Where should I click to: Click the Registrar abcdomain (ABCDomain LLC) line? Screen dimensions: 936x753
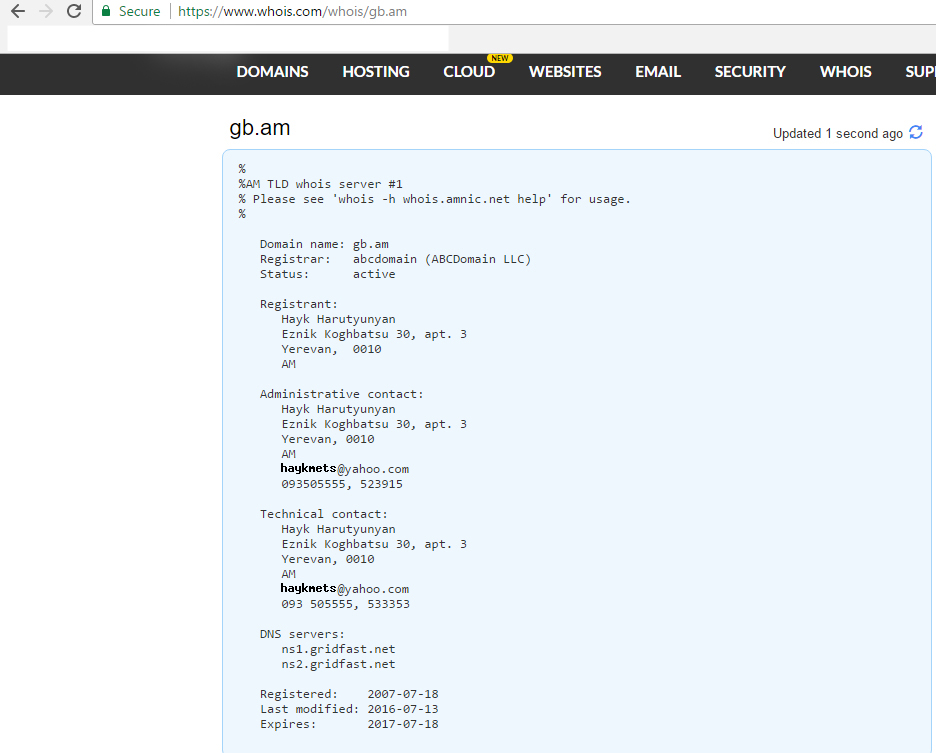(x=395, y=259)
